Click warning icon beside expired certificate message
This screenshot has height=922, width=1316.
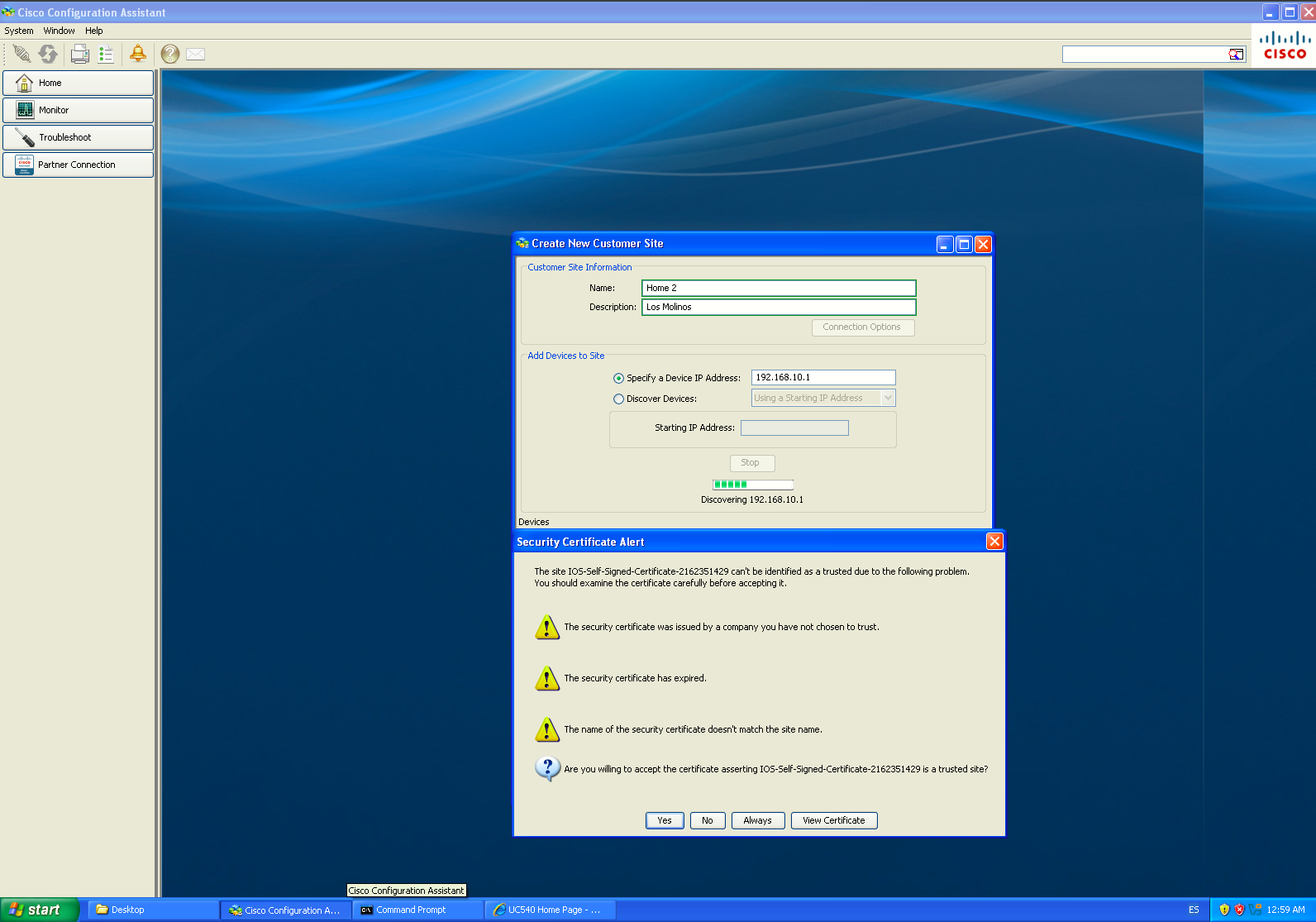pyautogui.click(x=547, y=678)
